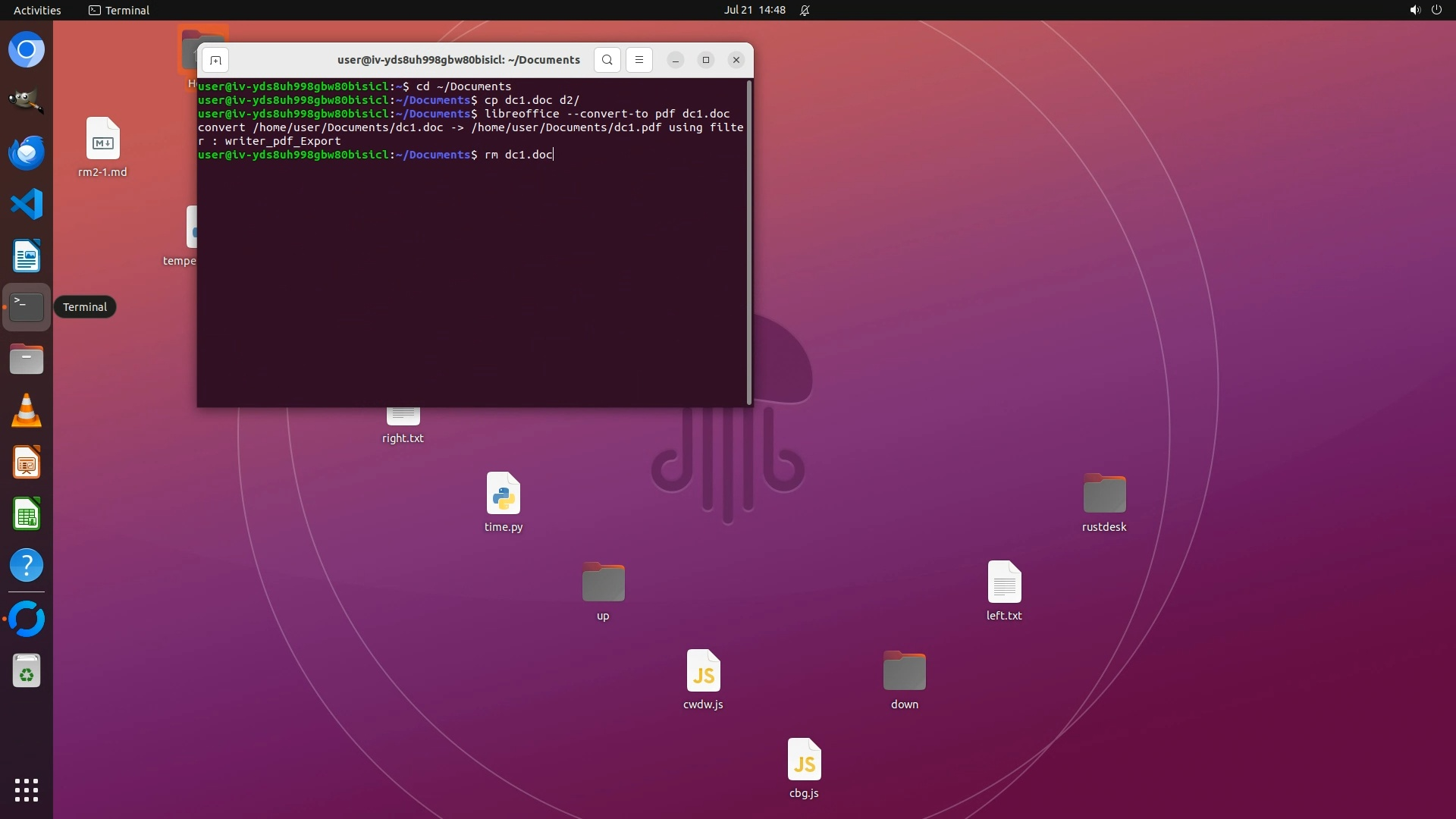Expand the system menu via the volume icon

coord(1414,10)
